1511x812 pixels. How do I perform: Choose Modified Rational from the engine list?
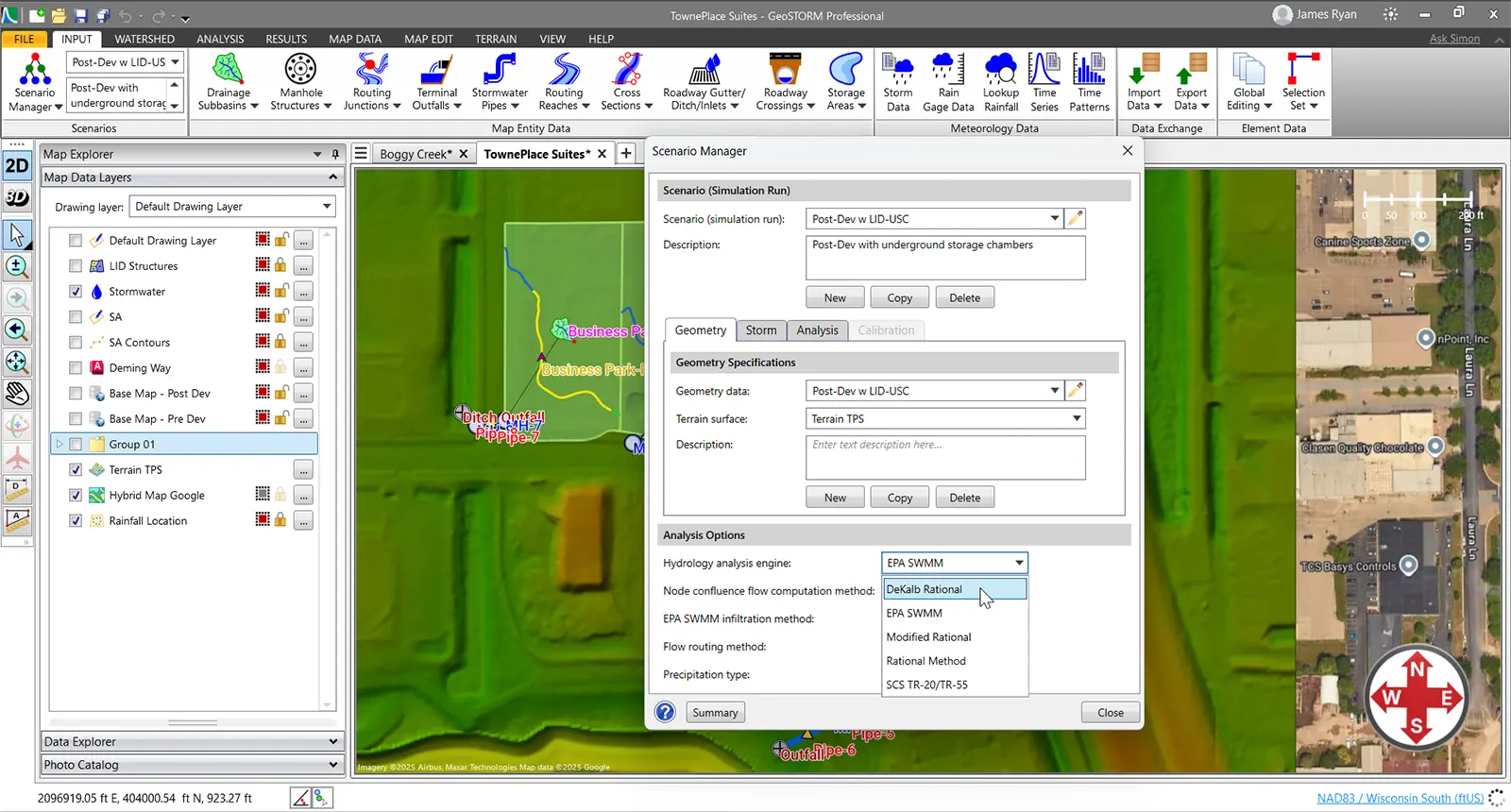[x=928, y=637]
